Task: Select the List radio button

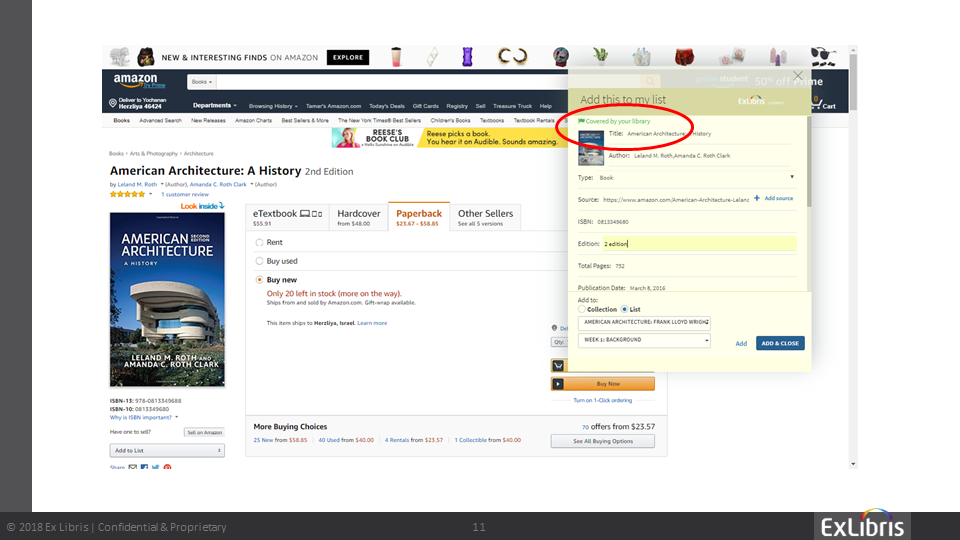Action: coord(625,309)
